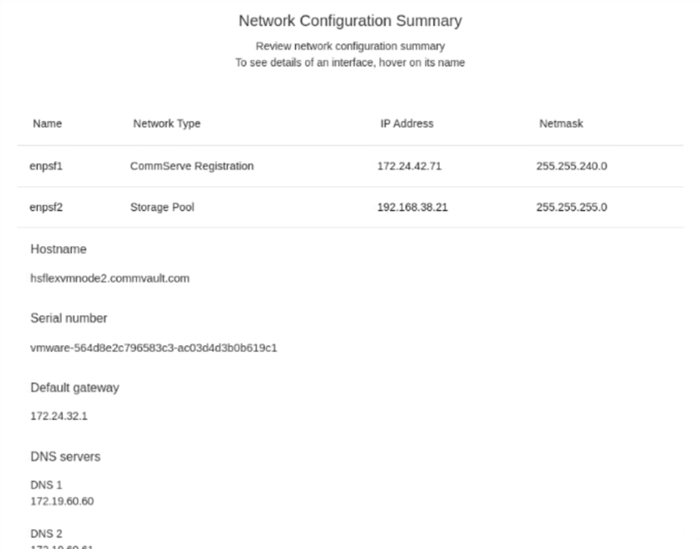Click the Storage Pool network type cell

[162, 208]
